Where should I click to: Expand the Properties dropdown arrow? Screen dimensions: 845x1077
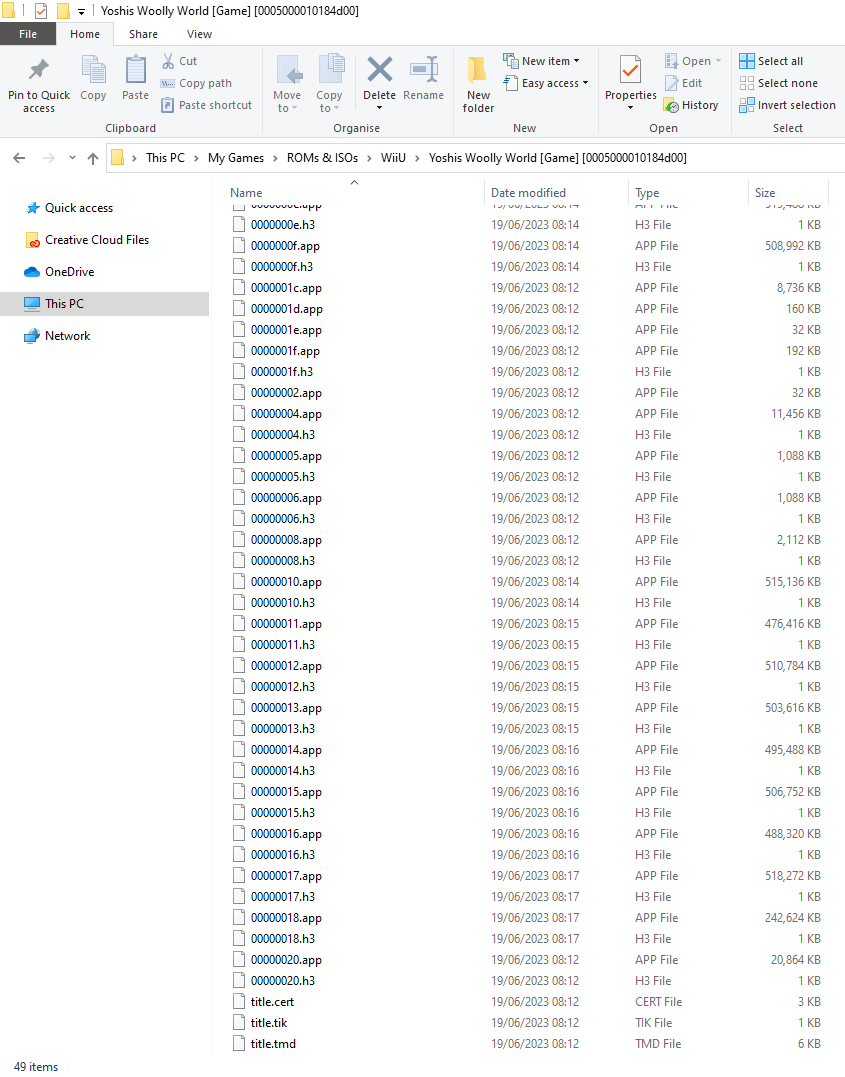[x=631, y=109]
